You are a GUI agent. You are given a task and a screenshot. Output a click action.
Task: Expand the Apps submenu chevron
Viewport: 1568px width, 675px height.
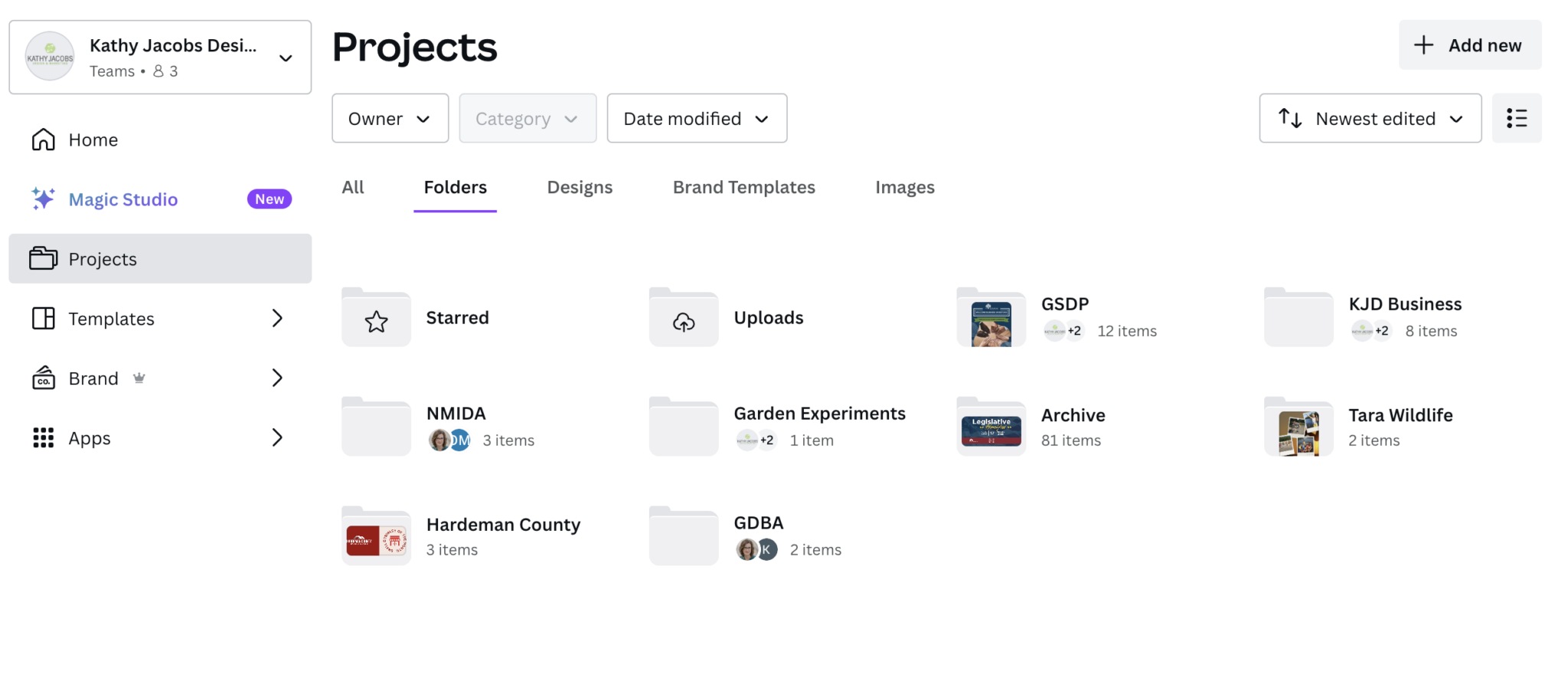coord(277,438)
